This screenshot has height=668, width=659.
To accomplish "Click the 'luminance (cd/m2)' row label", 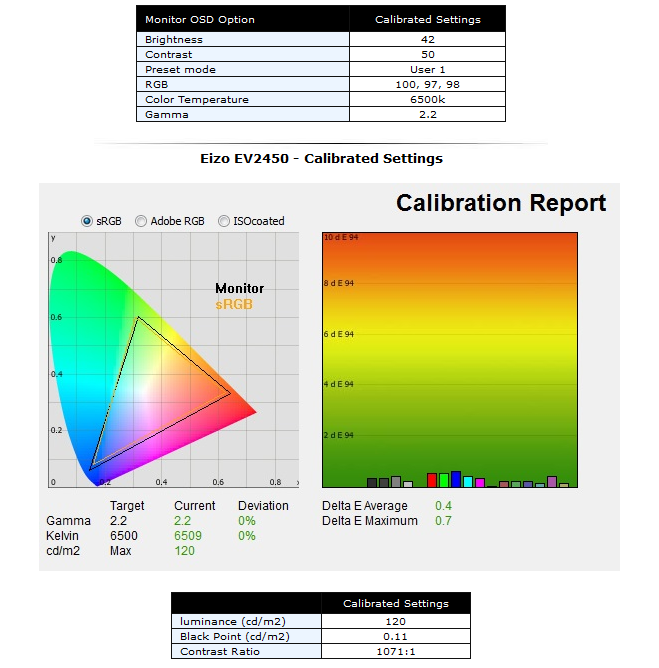I will pos(233,622).
